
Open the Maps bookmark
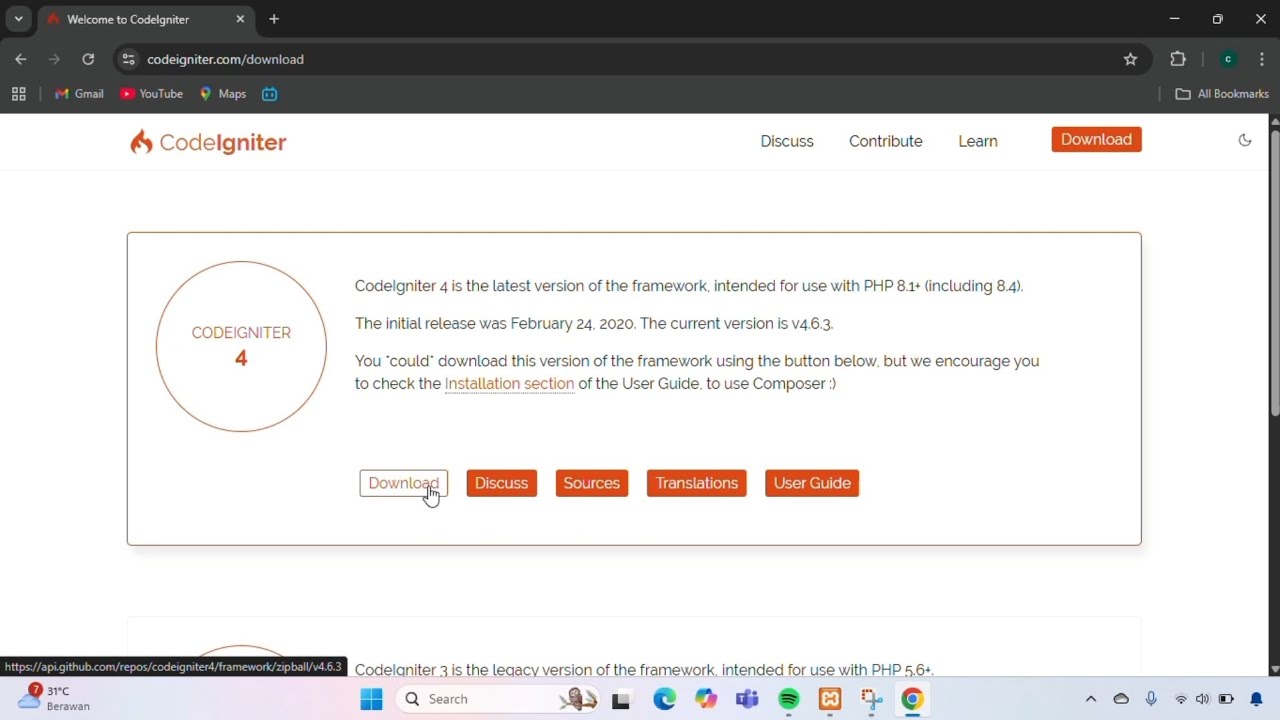pyautogui.click(x=222, y=94)
